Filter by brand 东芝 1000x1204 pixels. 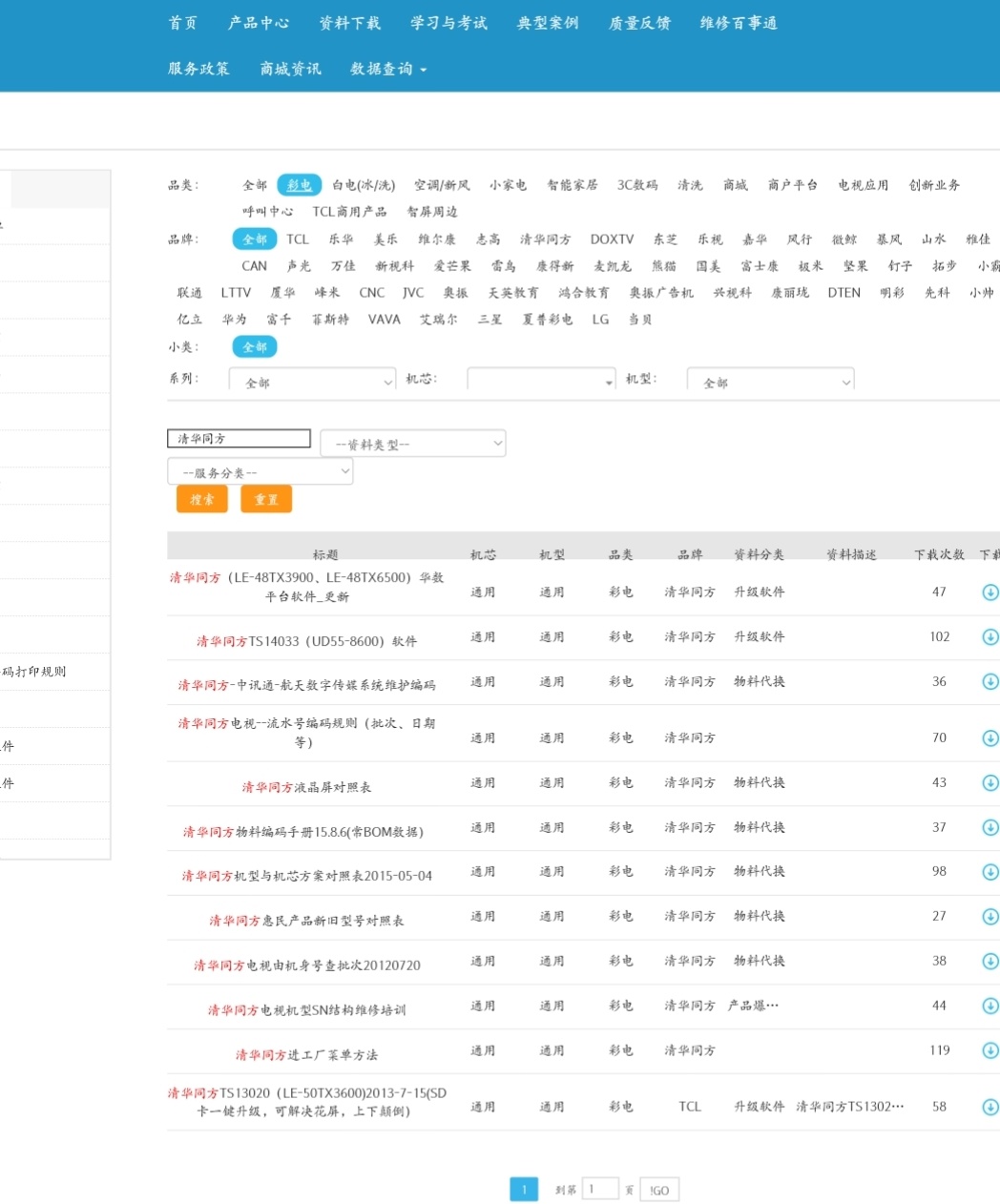pyautogui.click(x=665, y=239)
